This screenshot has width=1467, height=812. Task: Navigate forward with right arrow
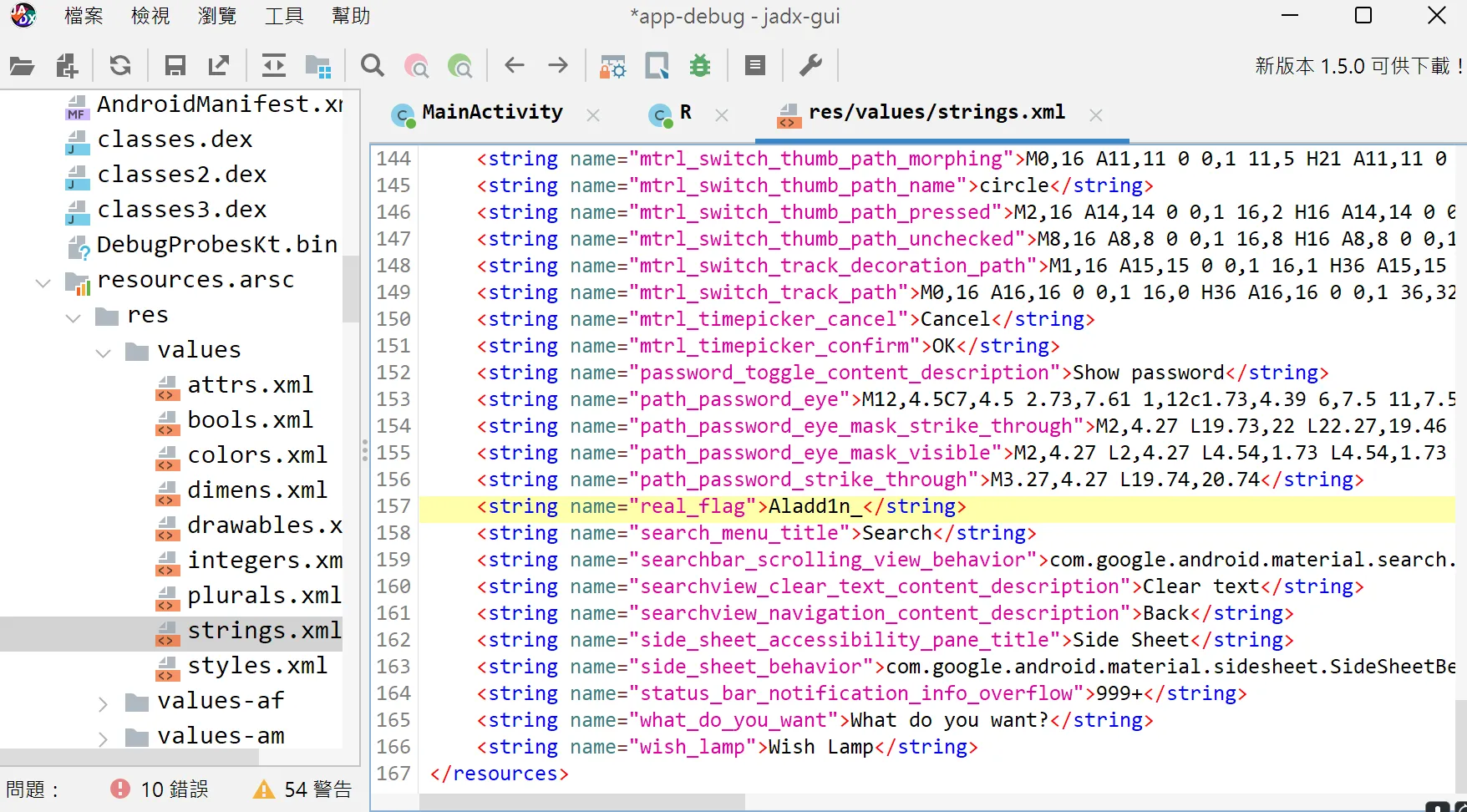click(x=558, y=65)
